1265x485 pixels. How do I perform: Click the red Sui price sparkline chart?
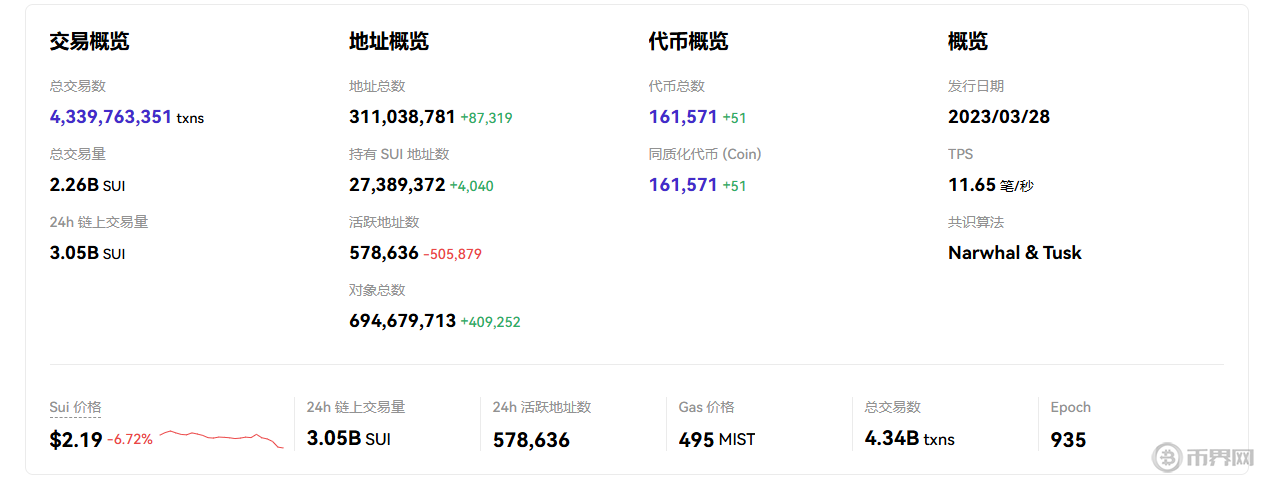point(221,438)
